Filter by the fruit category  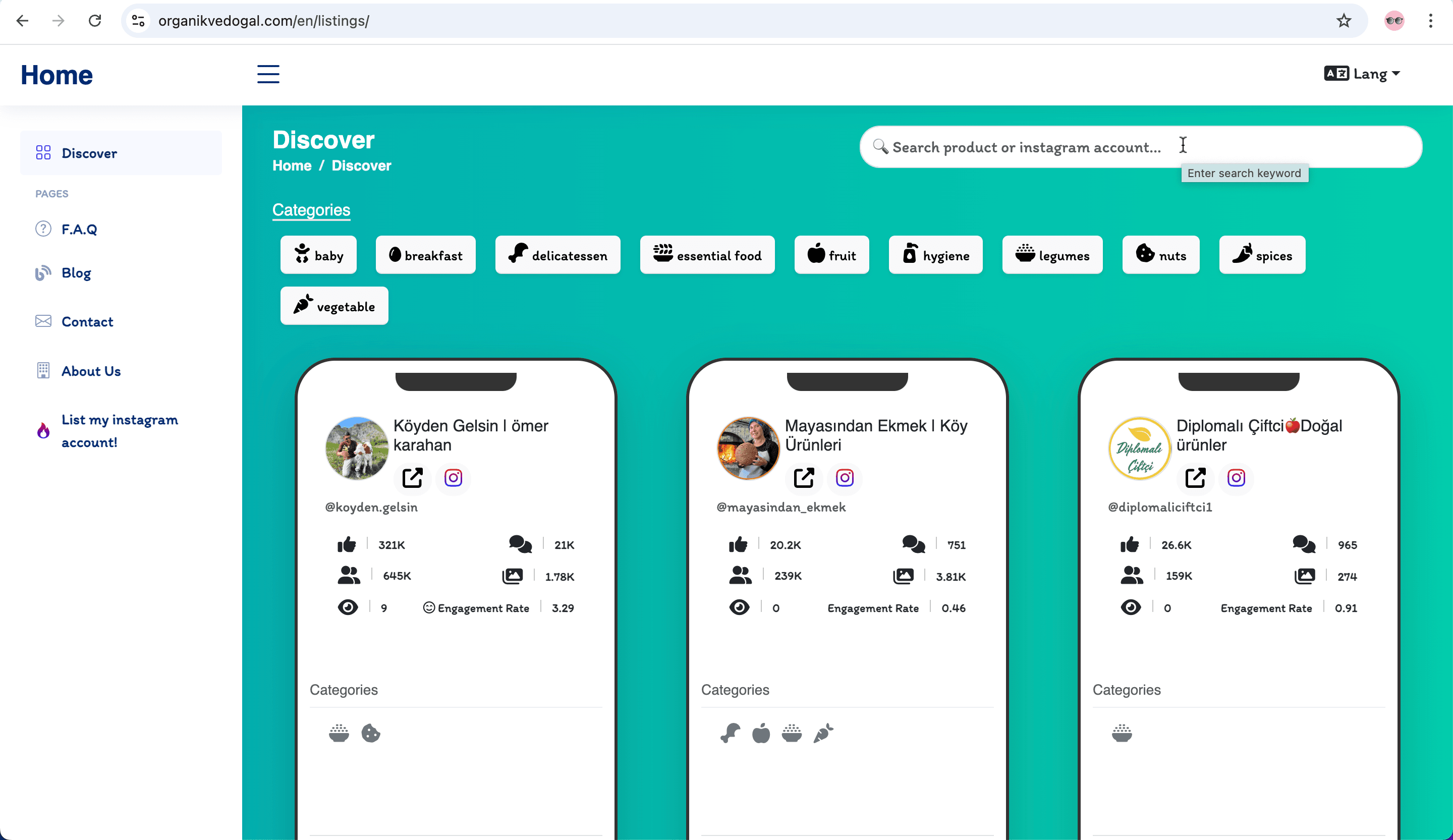831,255
